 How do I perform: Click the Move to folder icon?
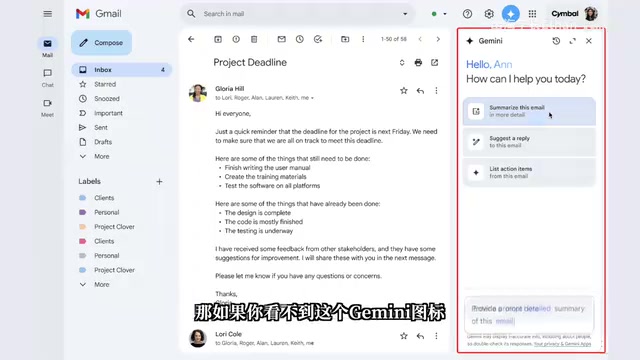[345, 39]
